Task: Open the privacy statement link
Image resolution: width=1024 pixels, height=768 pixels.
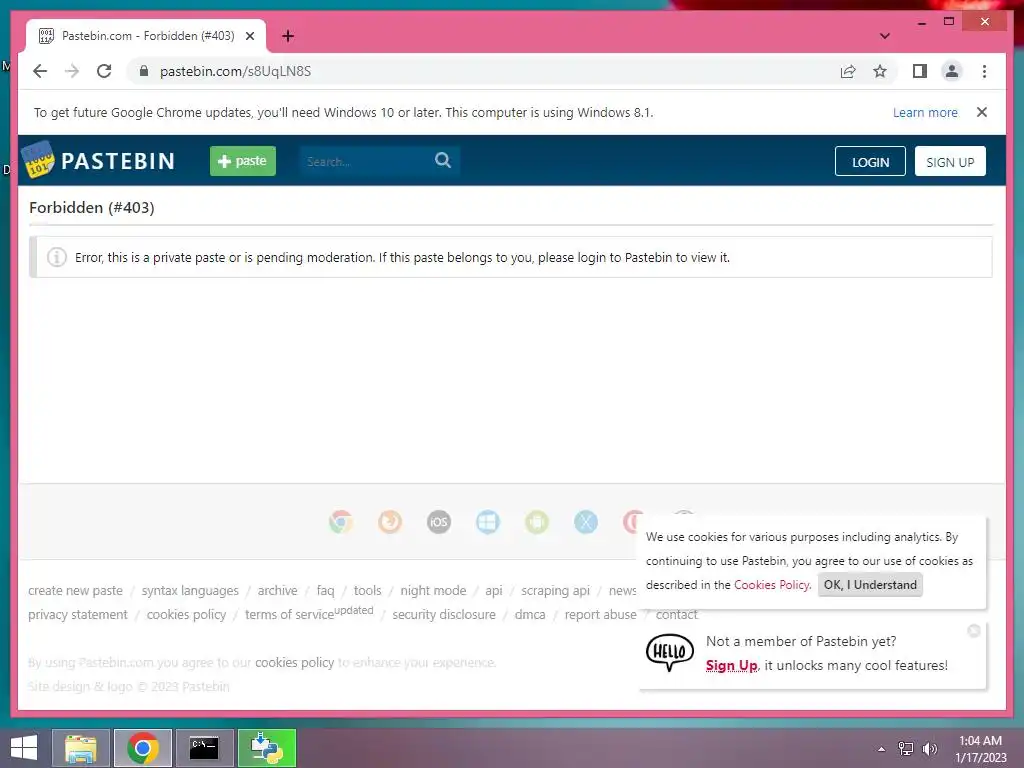Action: 78,615
